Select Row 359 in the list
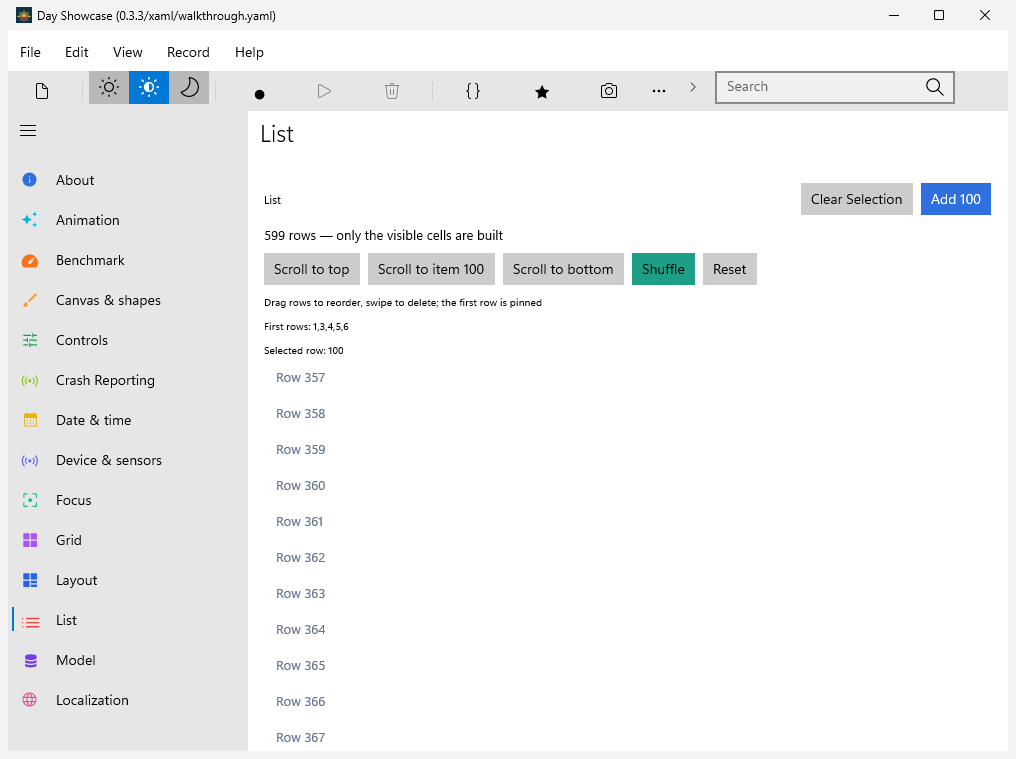The image size is (1016, 759). pos(628,450)
